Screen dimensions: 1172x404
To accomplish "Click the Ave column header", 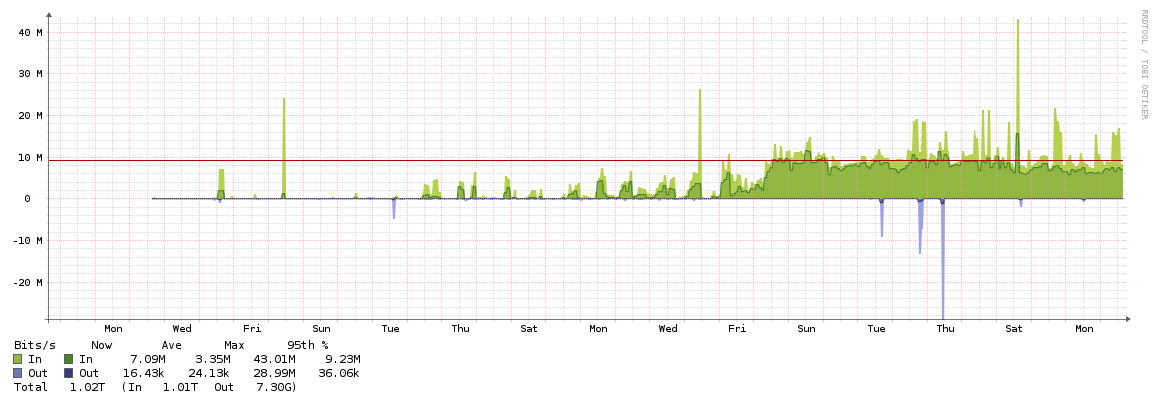I will click(171, 344).
